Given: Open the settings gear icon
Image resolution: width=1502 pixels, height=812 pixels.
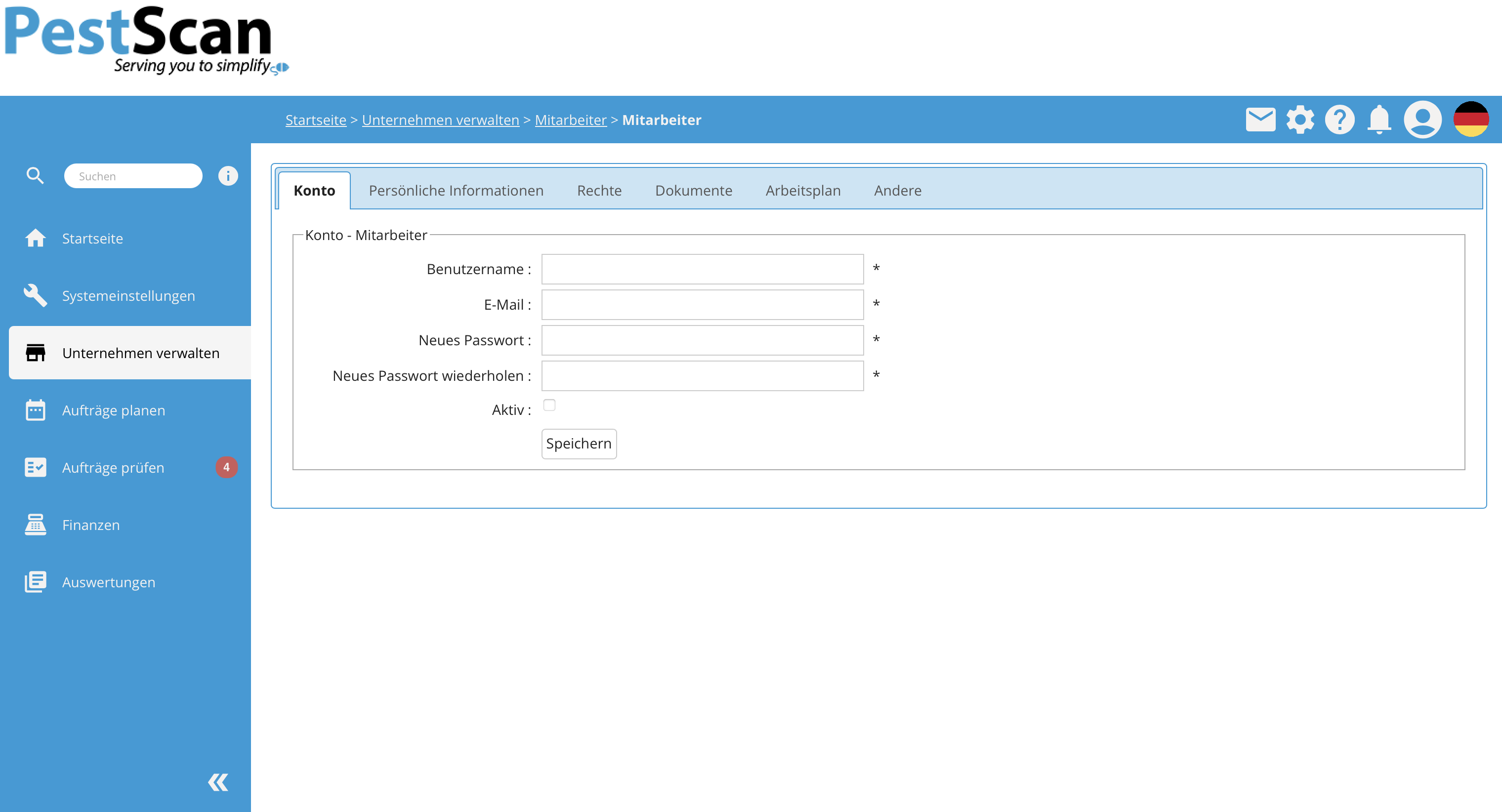Looking at the screenshot, I should [x=1299, y=120].
